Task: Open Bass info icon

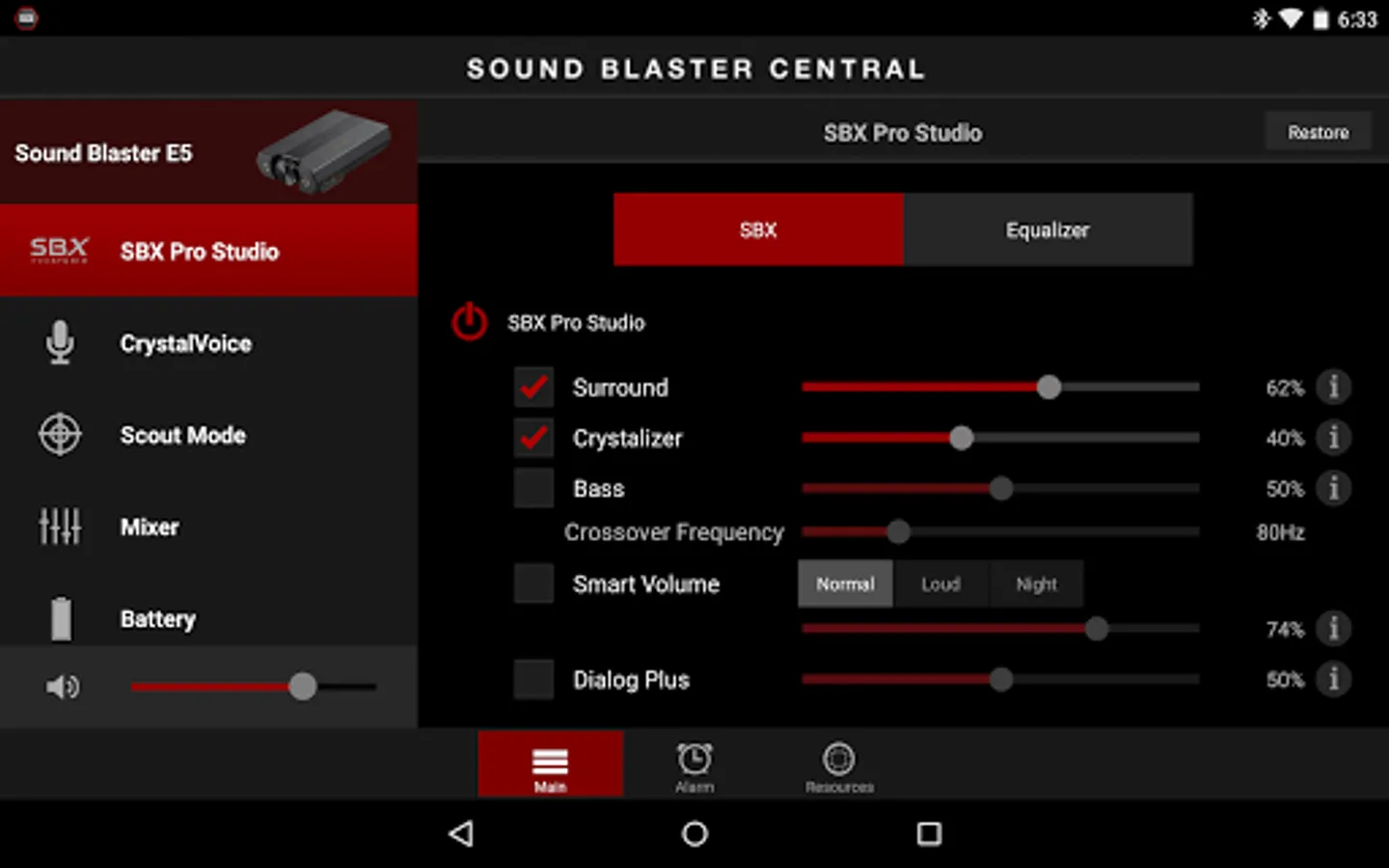Action: click(x=1334, y=488)
